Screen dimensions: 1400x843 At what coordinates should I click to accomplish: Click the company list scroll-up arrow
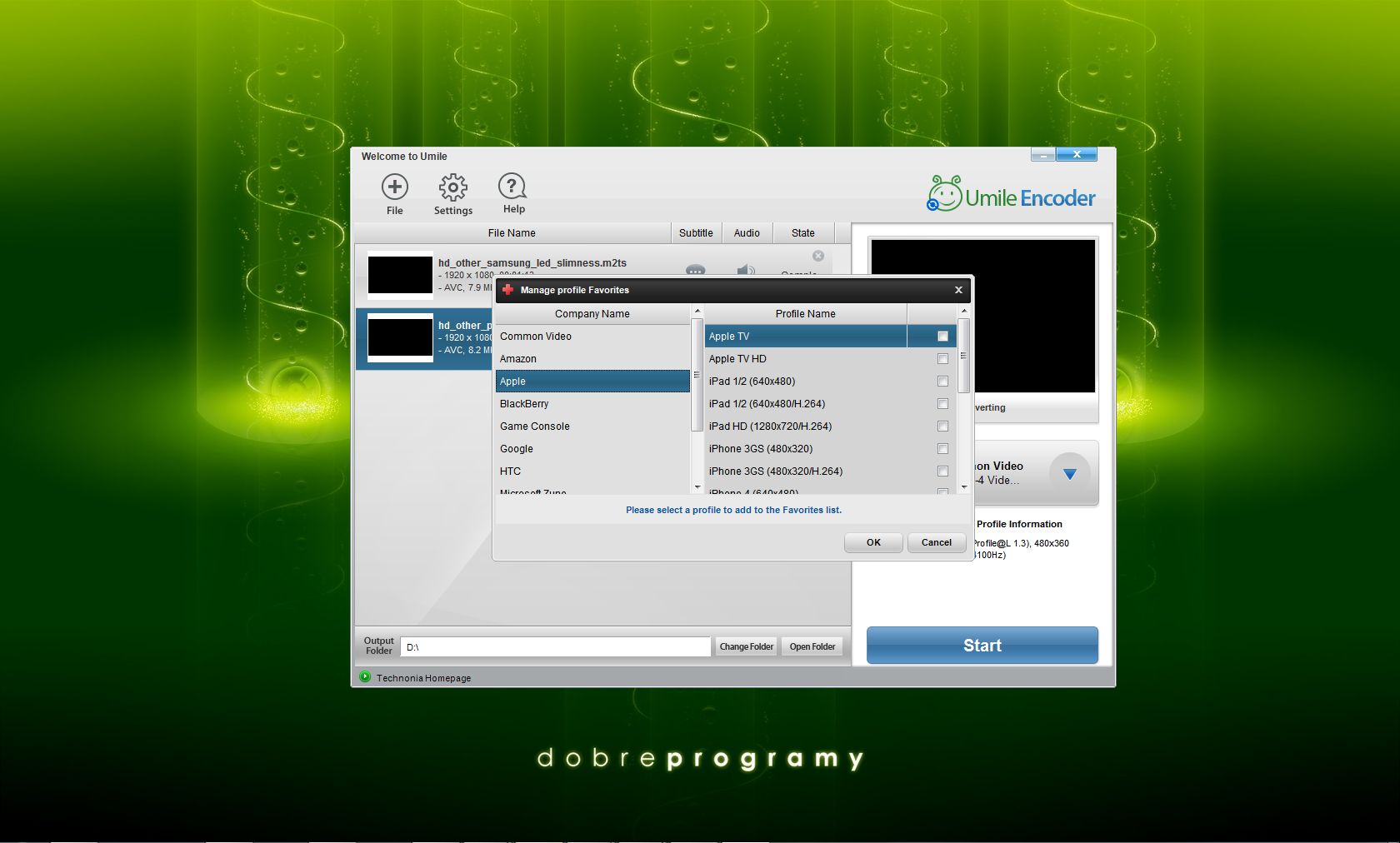pos(697,311)
